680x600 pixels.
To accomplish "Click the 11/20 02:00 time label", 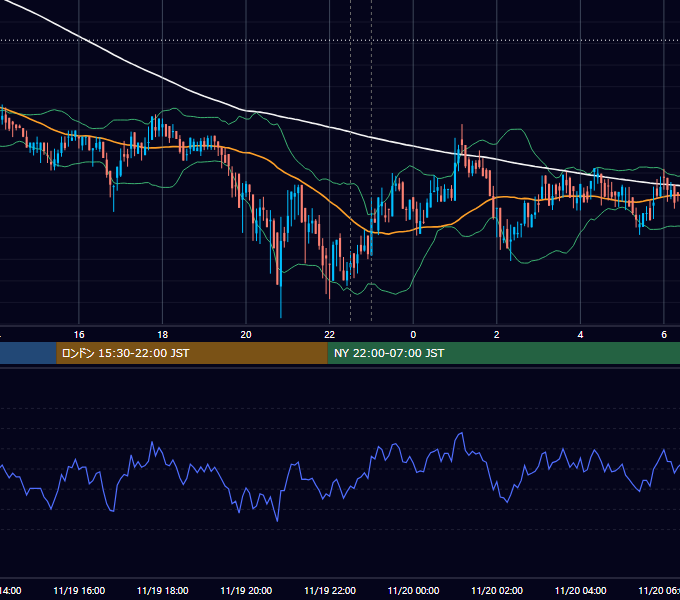I will [x=497, y=590].
